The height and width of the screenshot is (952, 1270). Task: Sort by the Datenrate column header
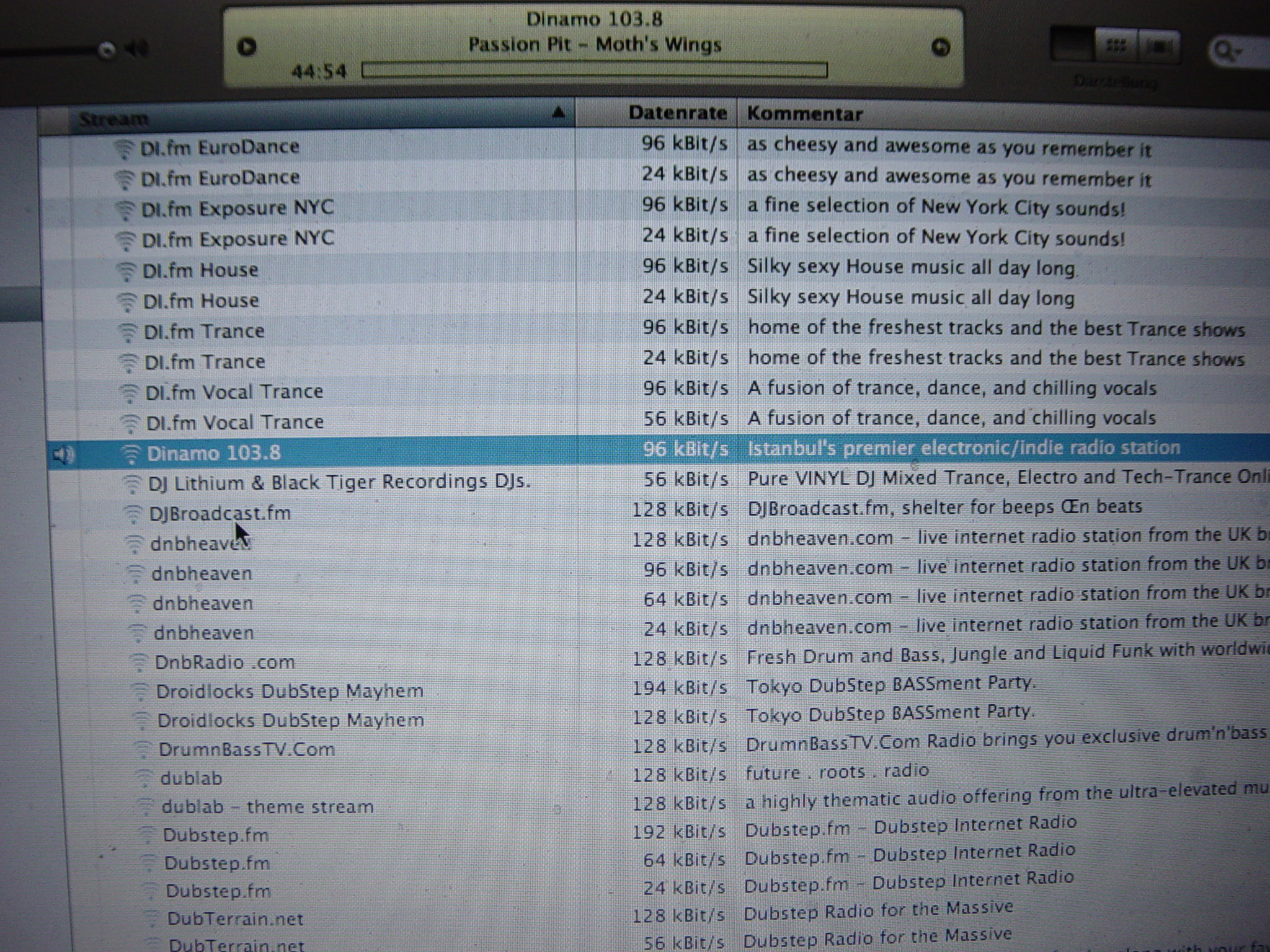coord(677,113)
